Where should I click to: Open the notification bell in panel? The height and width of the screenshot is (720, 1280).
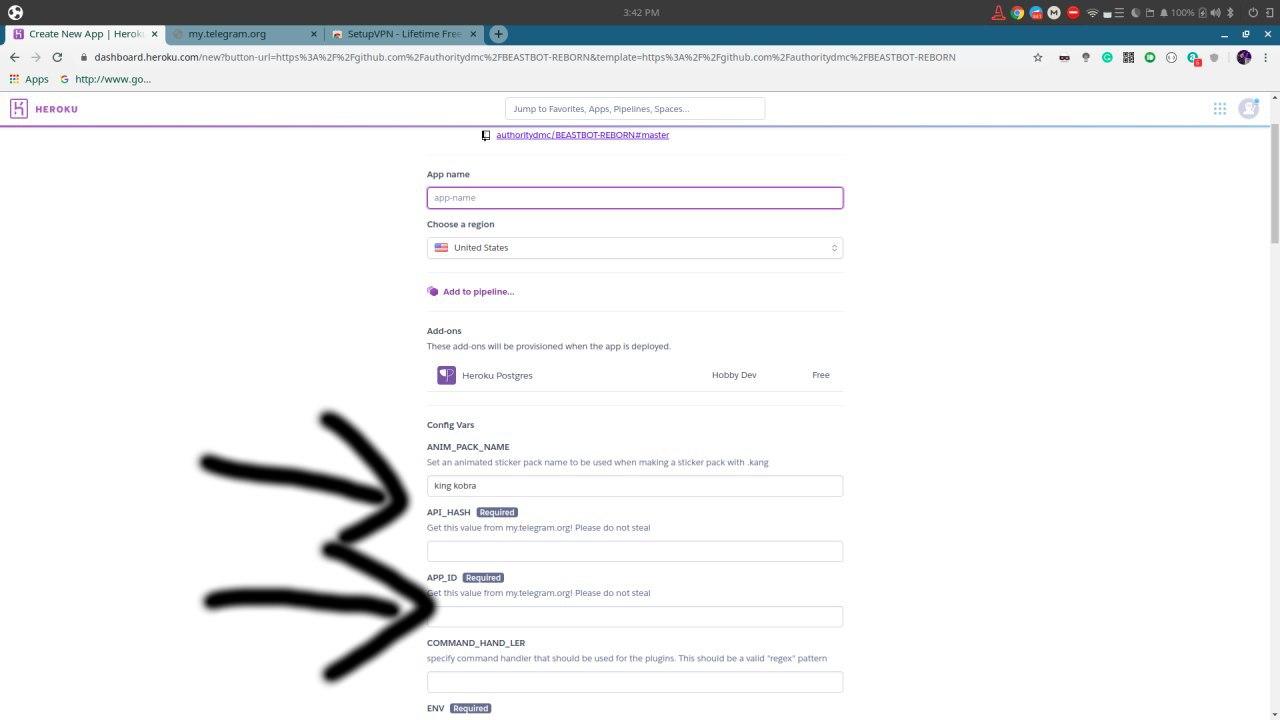[x=1164, y=13]
